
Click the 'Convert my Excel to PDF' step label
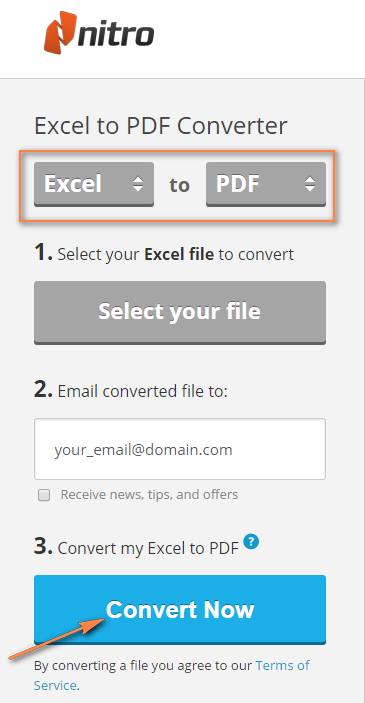coord(148,548)
